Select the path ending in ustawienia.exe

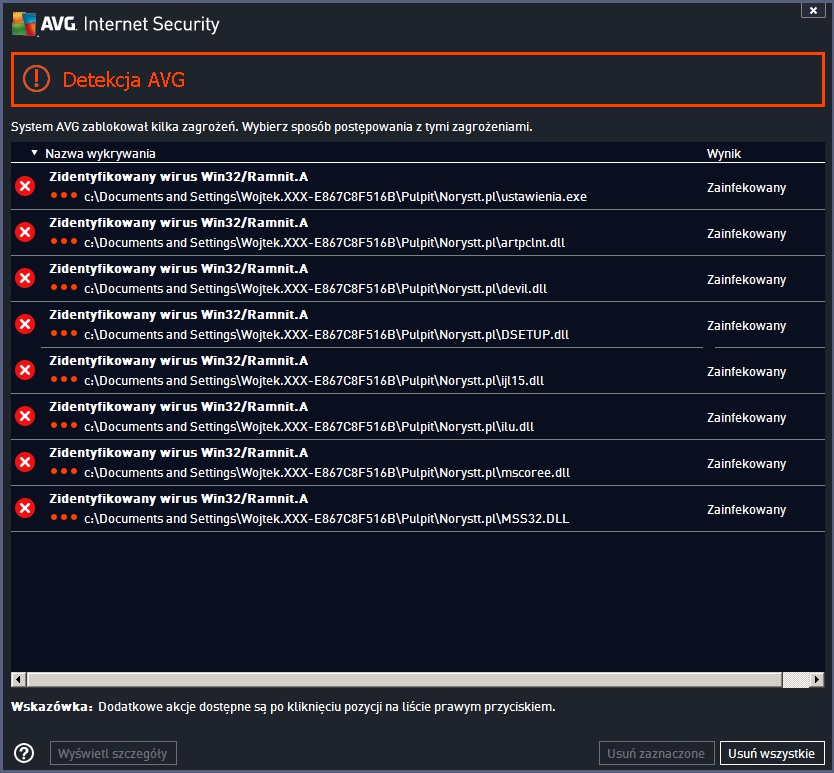click(335, 197)
